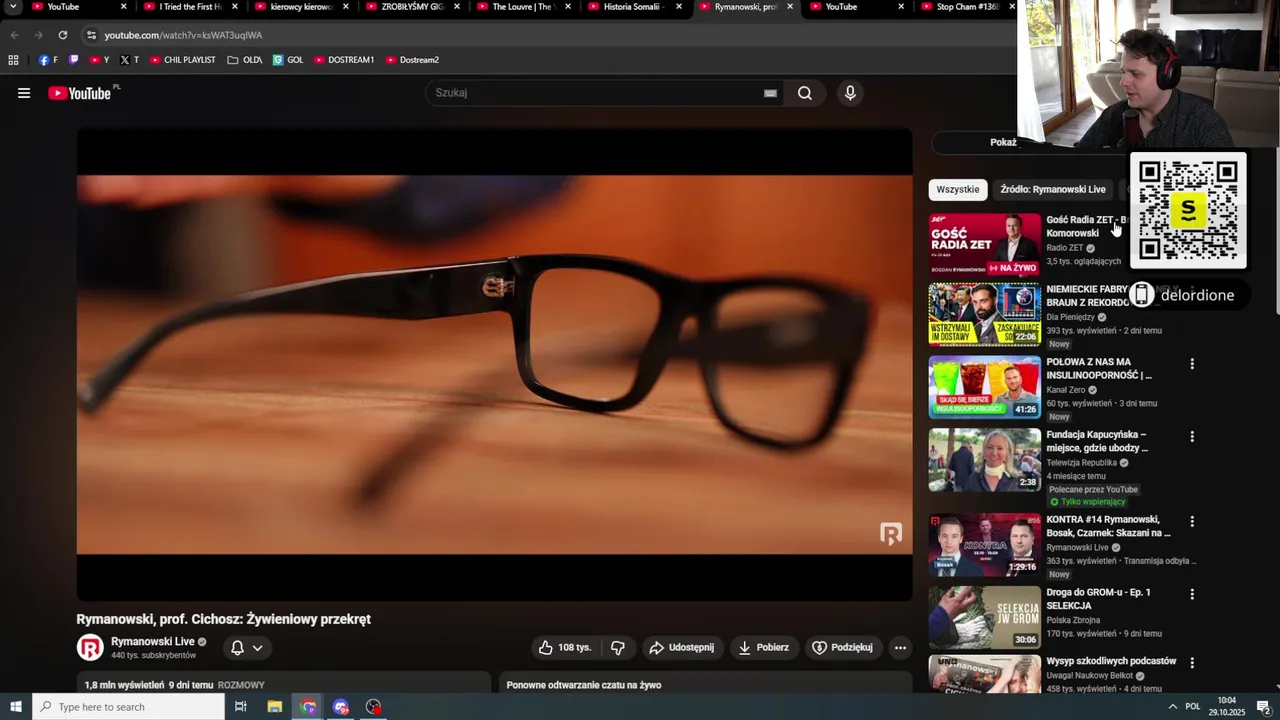Click the video player to toggle playback
Image resolution: width=1280 pixels, height=720 pixels.
[494, 365]
